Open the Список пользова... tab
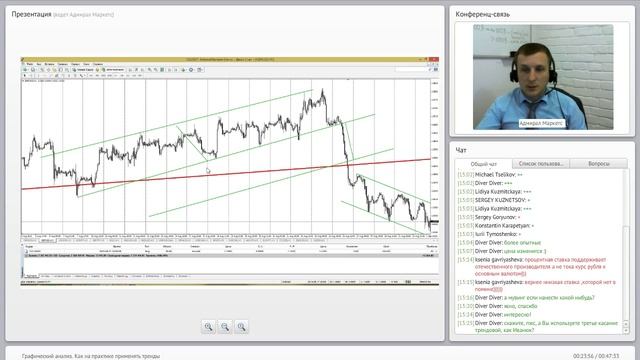The width and height of the screenshot is (640, 360). (541, 164)
